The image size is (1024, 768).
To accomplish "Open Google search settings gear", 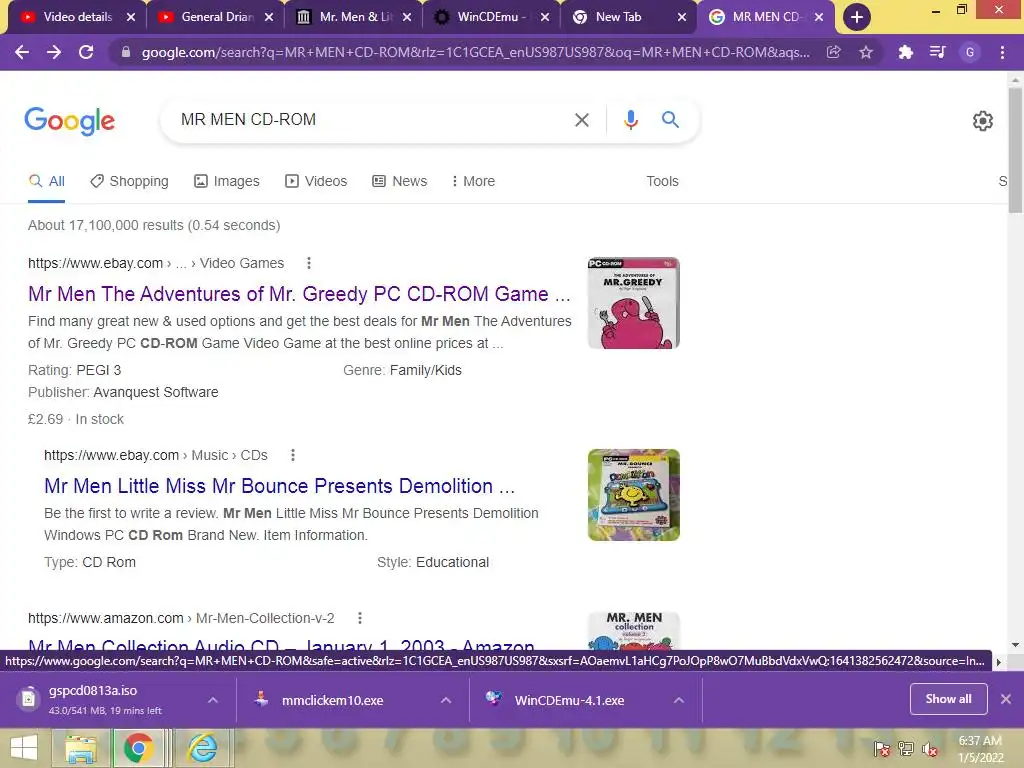I will (983, 121).
